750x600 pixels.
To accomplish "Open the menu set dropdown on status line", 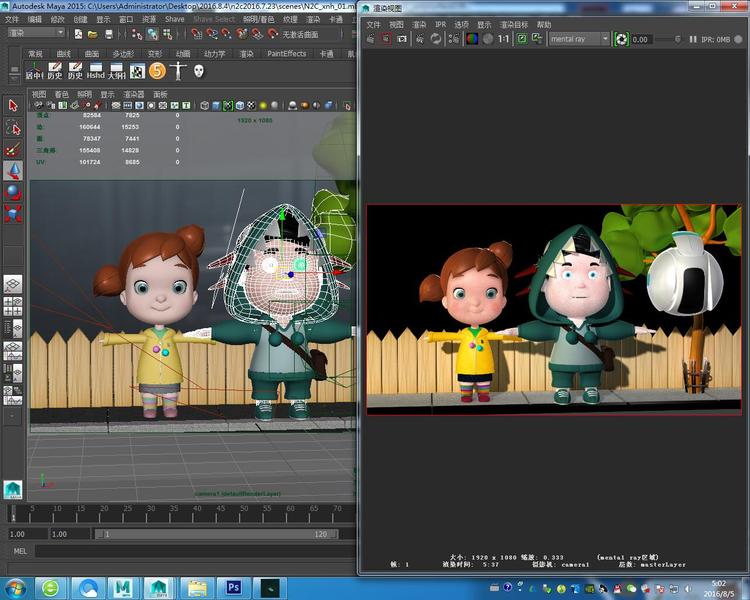I will pos(36,33).
